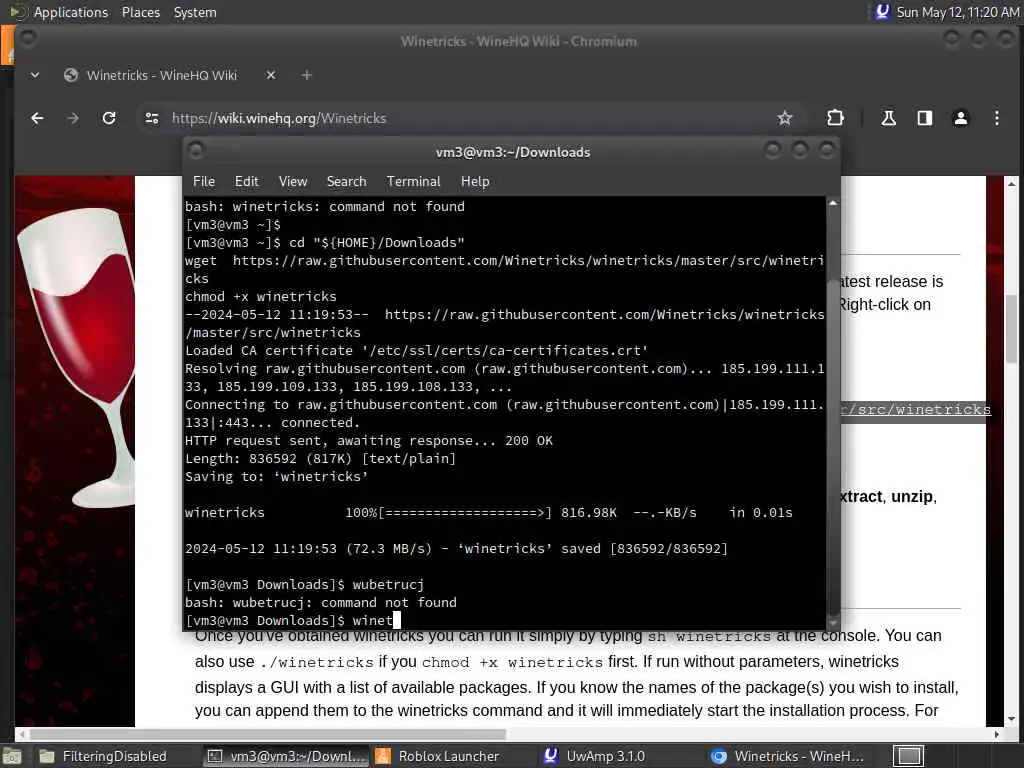Screen dimensions: 1024x768
Task: Switch to the vm3@vm3 terminal in taskbar
Action: [286, 756]
